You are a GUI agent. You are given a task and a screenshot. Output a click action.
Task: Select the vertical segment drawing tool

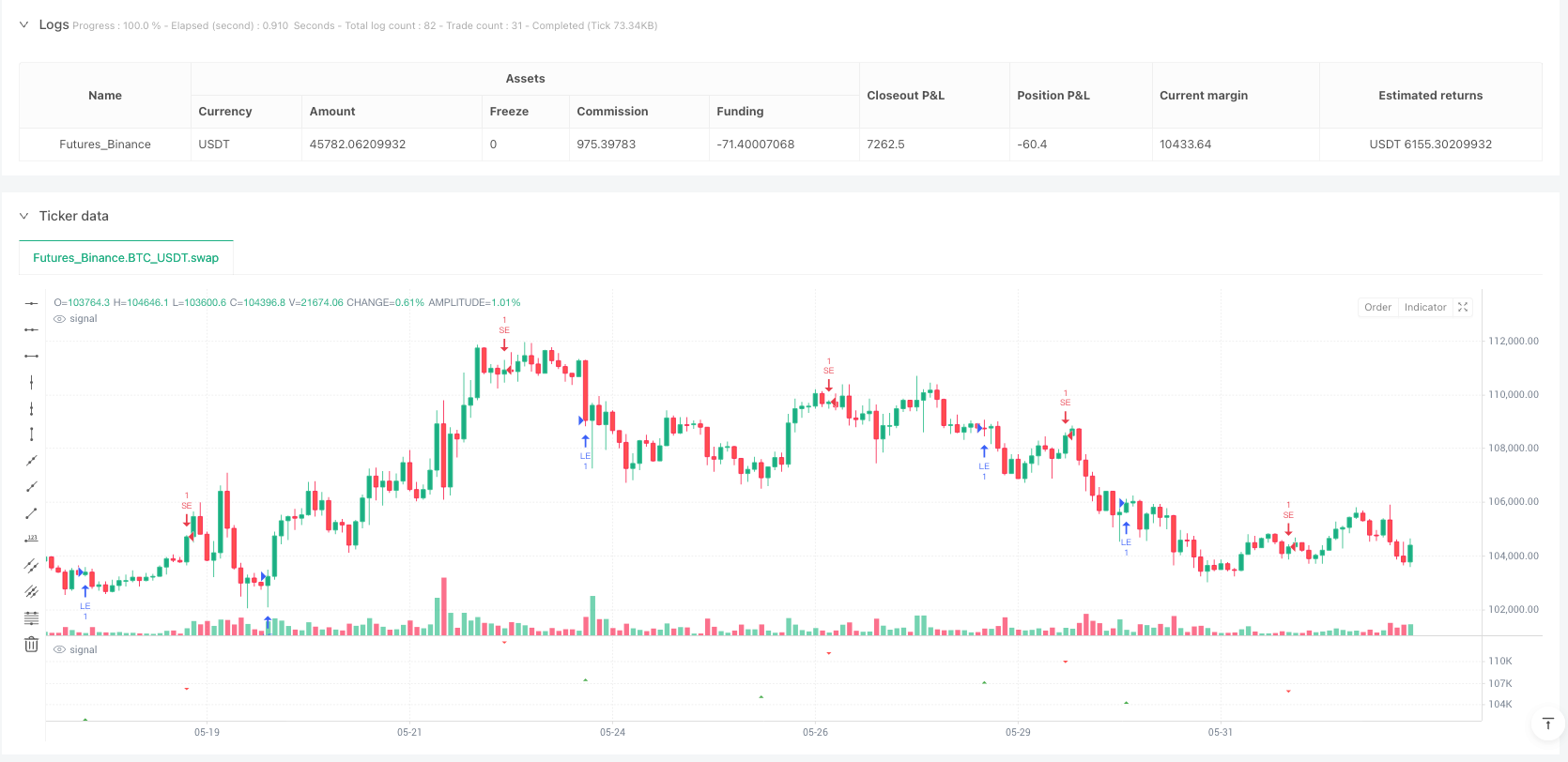(x=31, y=434)
